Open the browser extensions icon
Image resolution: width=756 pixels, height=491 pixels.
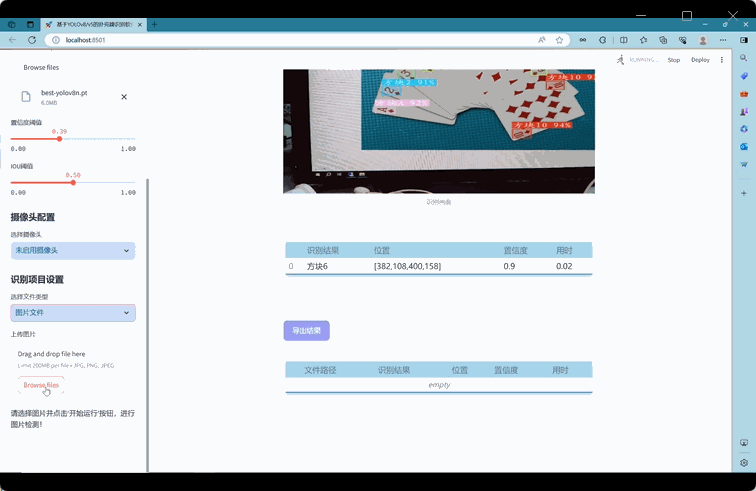click(602, 40)
